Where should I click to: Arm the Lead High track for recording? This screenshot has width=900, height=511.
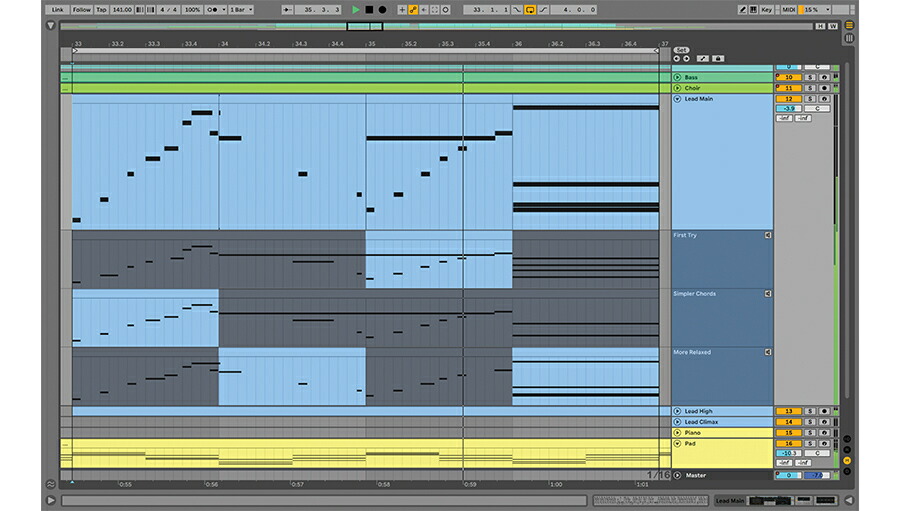click(x=824, y=411)
